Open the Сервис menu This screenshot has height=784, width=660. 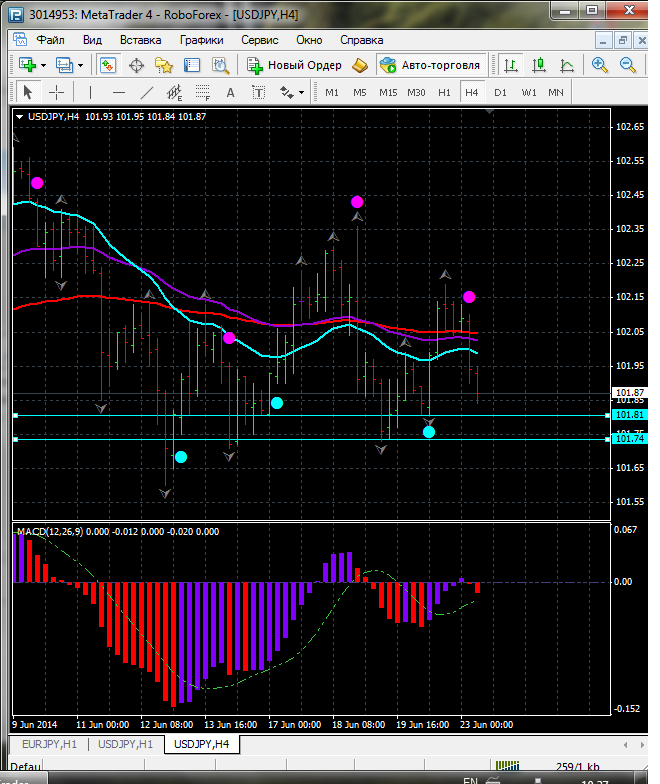coord(260,40)
